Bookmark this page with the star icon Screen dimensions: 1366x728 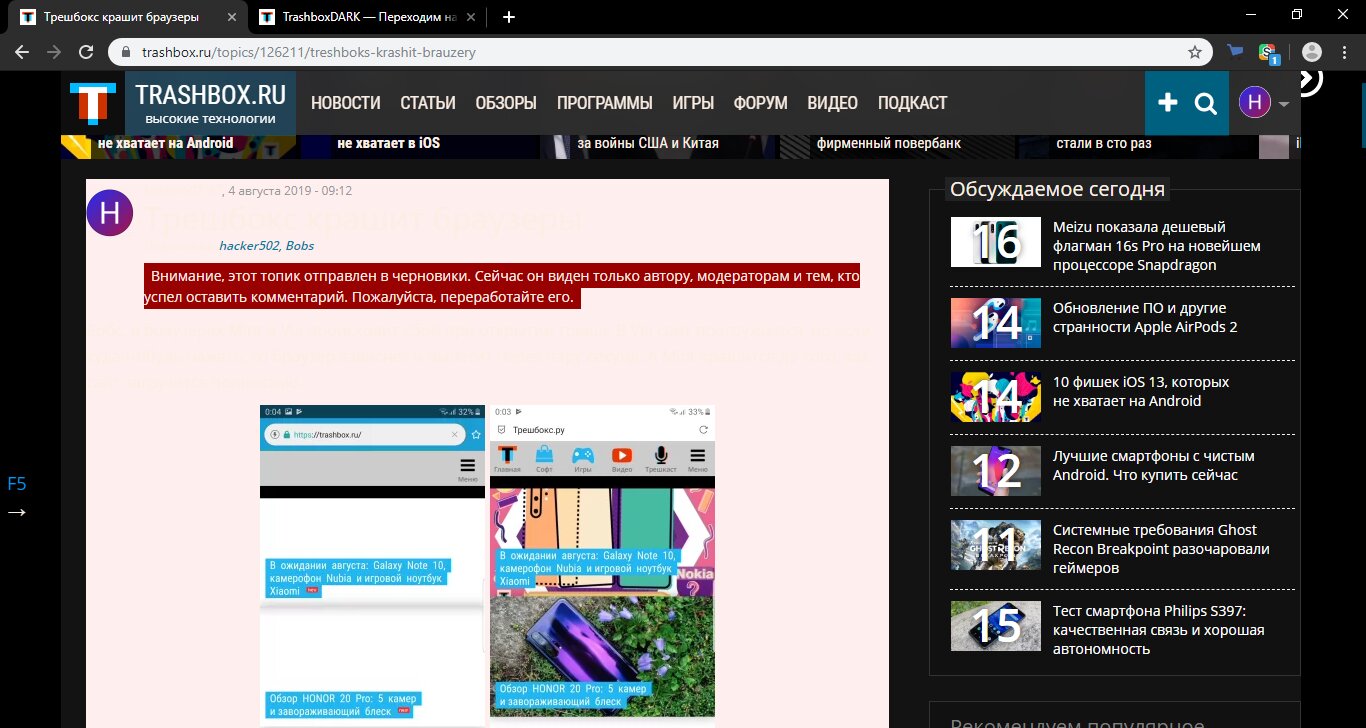tap(1194, 52)
